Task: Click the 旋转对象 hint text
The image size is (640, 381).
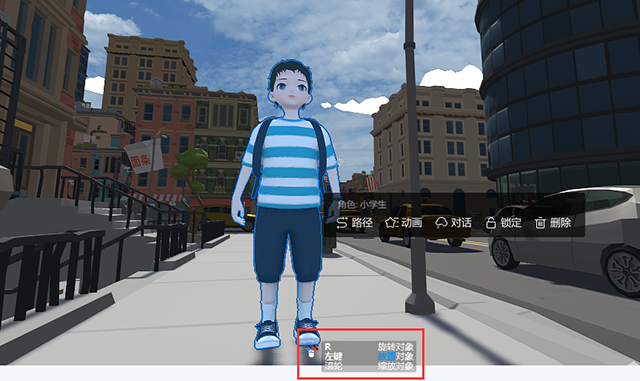Action: pyautogui.click(x=396, y=347)
